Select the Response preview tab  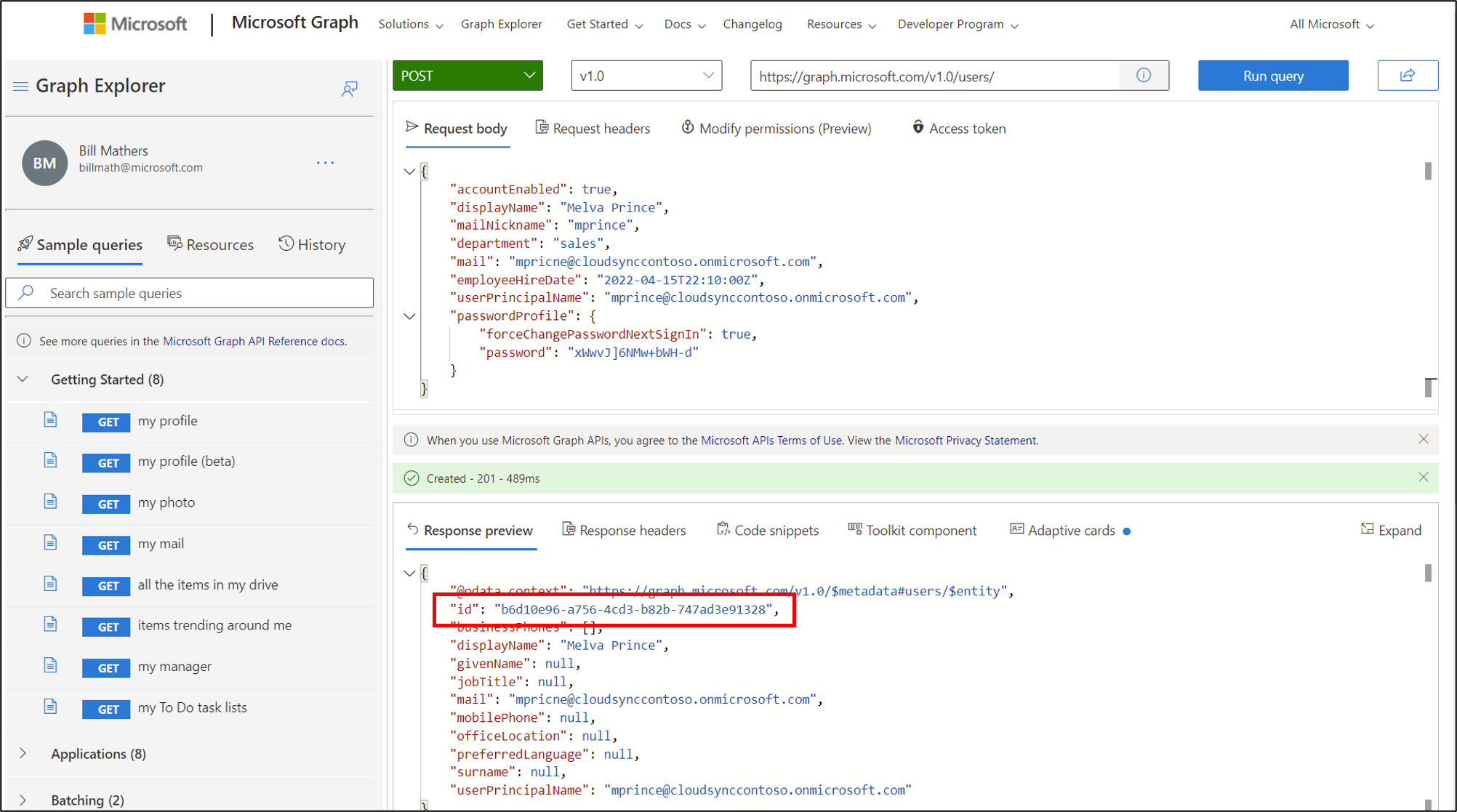click(470, 530)
